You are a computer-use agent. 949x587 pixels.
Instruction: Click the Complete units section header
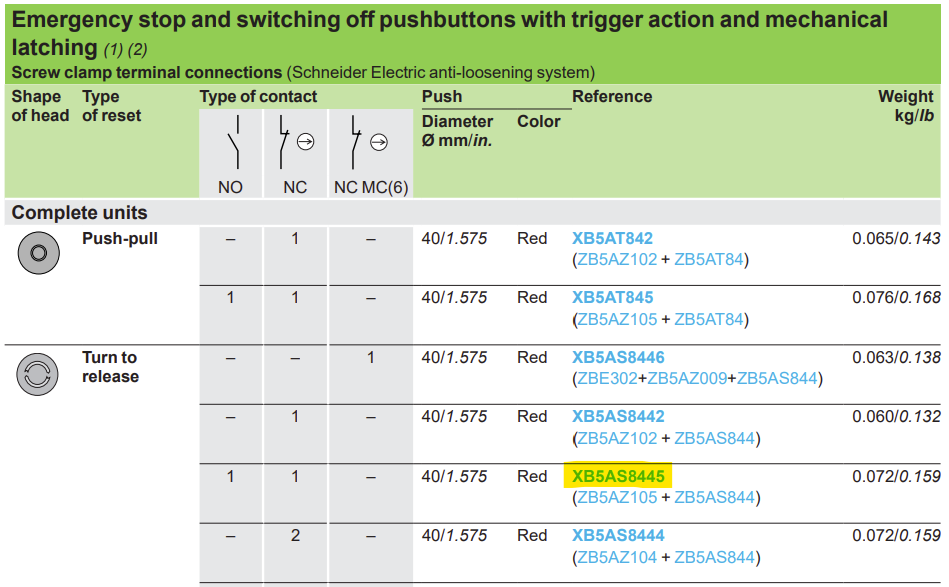pyautogui.click(x=79, y=213)
